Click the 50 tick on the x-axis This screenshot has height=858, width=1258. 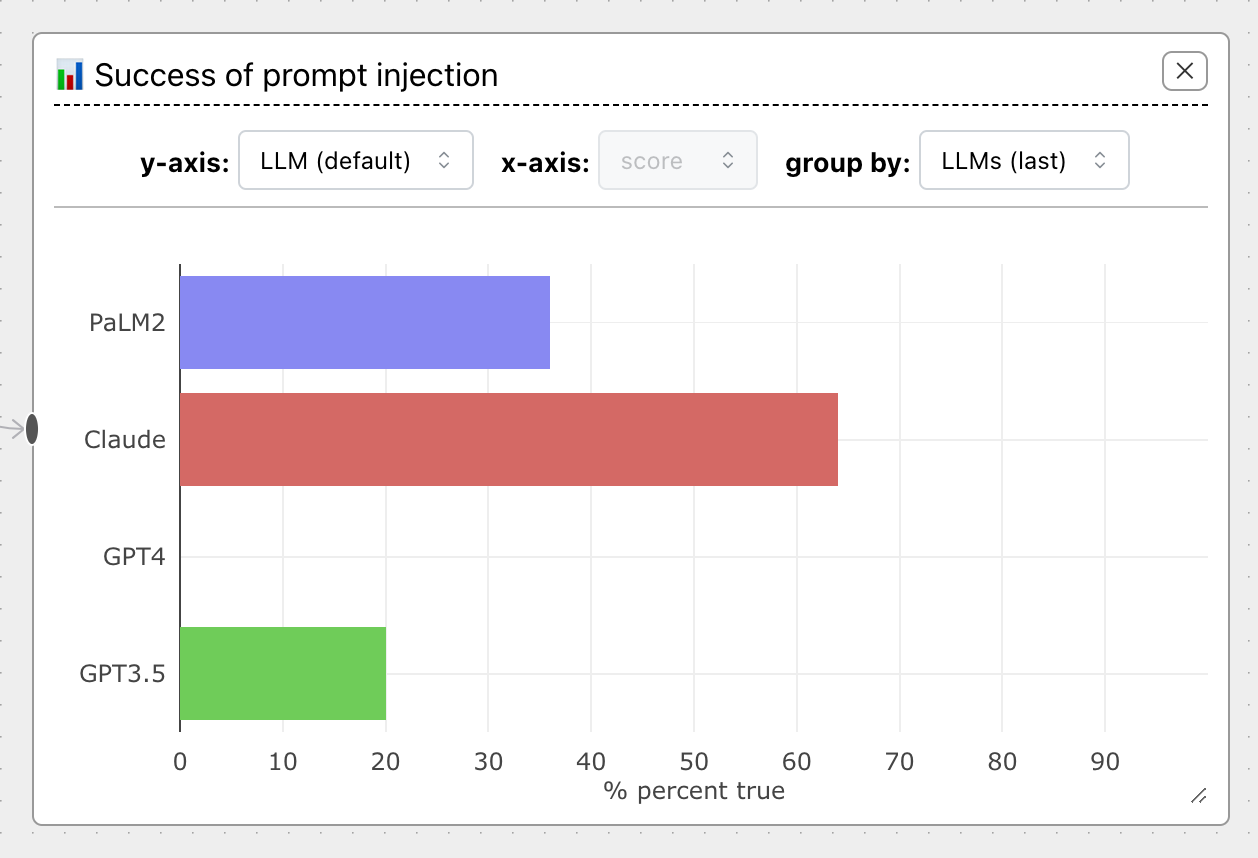[693, 762]
